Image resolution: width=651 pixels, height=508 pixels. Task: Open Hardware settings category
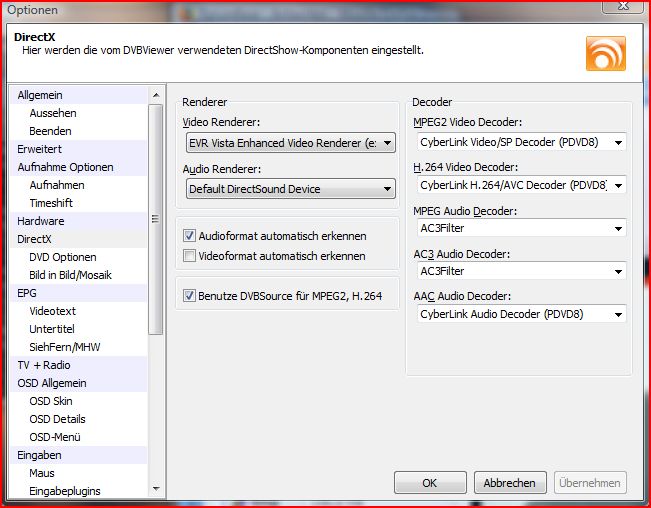(78, 221)
